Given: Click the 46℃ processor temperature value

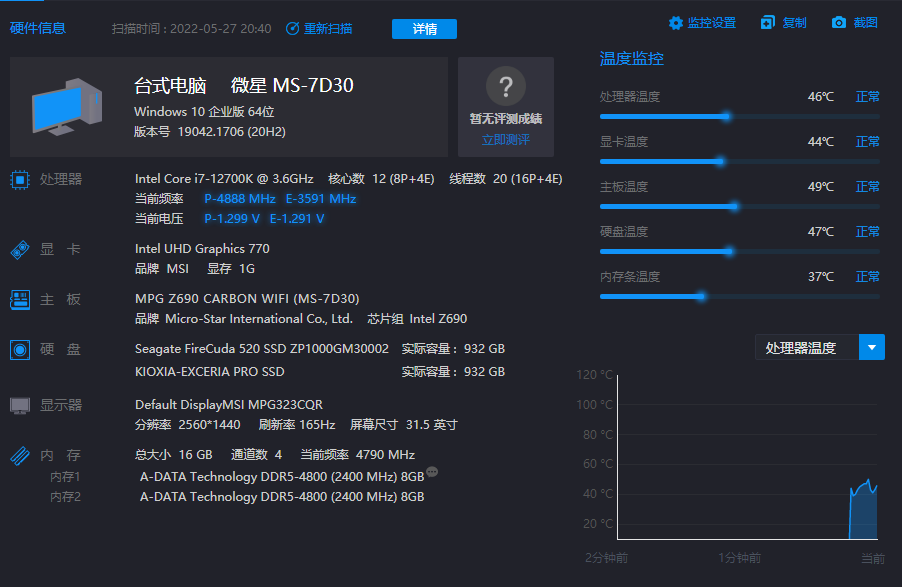Looking at the screenshot, I should coord(821,97).
